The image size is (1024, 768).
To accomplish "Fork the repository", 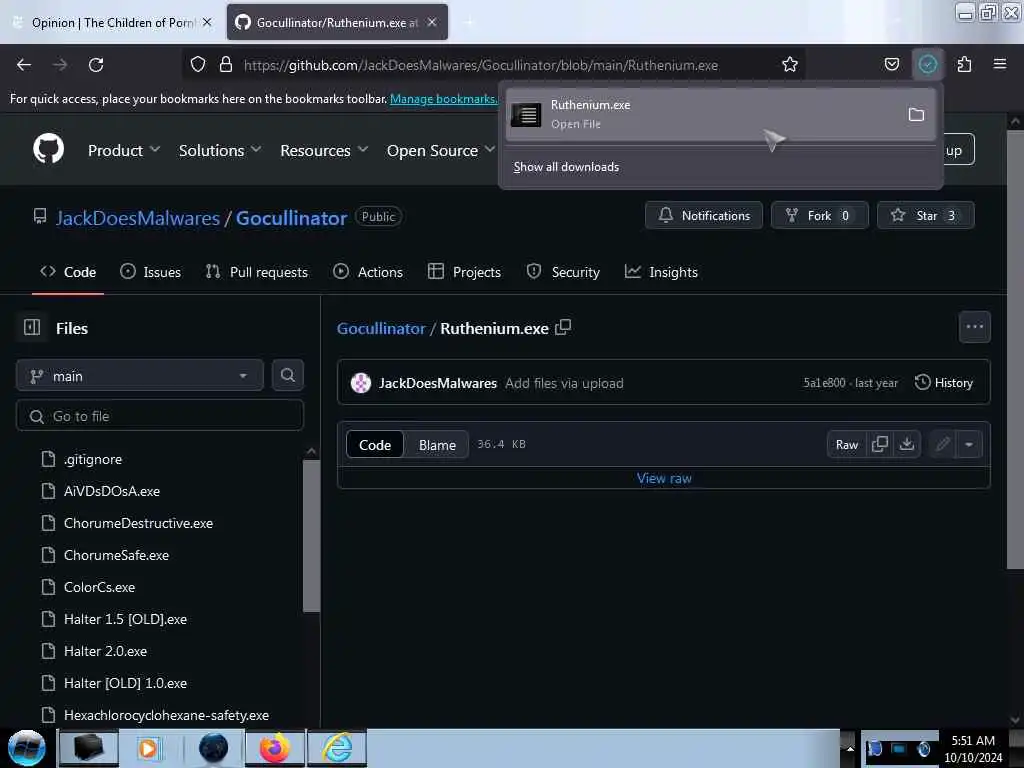I will [819, 216].
